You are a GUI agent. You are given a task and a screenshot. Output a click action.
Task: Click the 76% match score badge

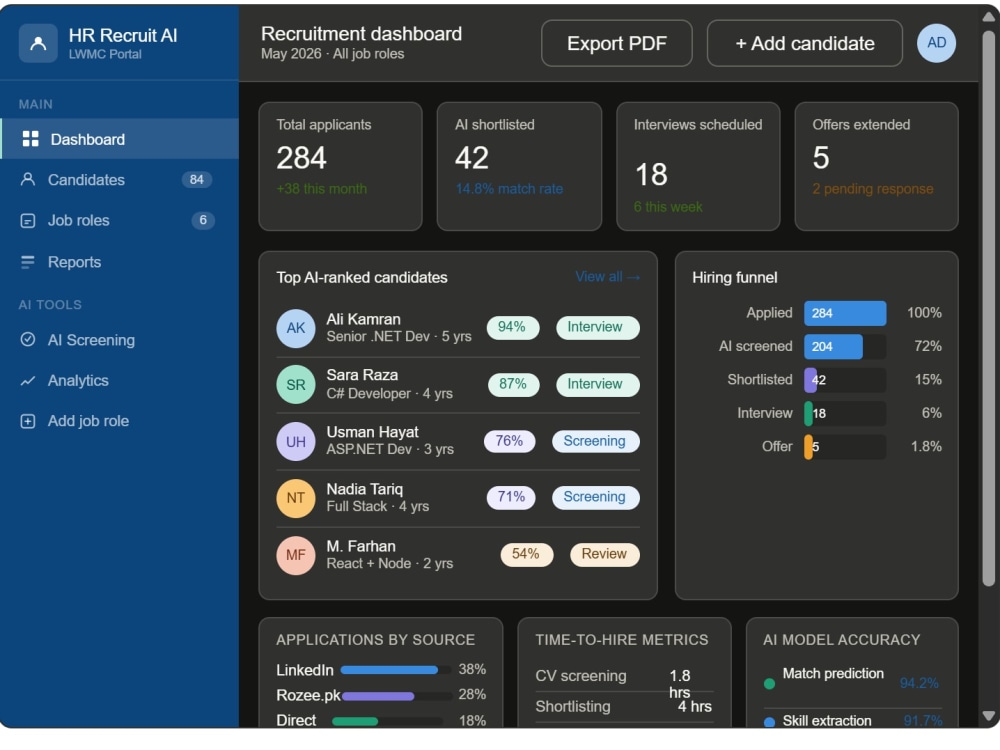coord(510,441)
